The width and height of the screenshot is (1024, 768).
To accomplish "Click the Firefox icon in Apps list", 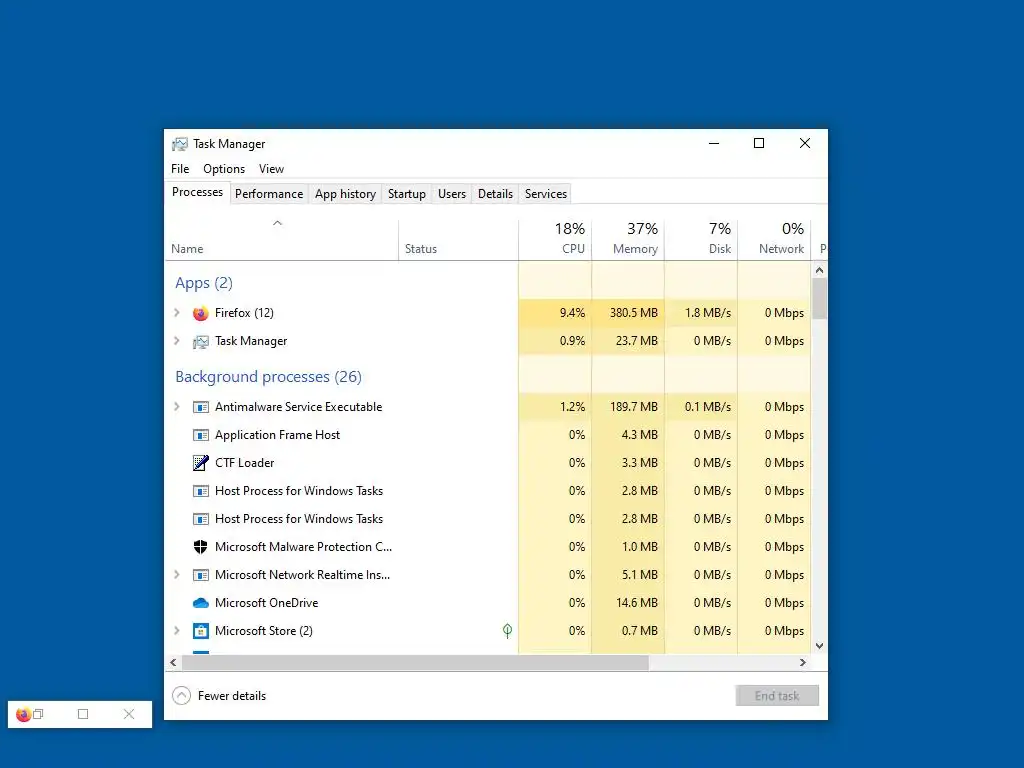I will pyautogui.click(x=200, y=313).
